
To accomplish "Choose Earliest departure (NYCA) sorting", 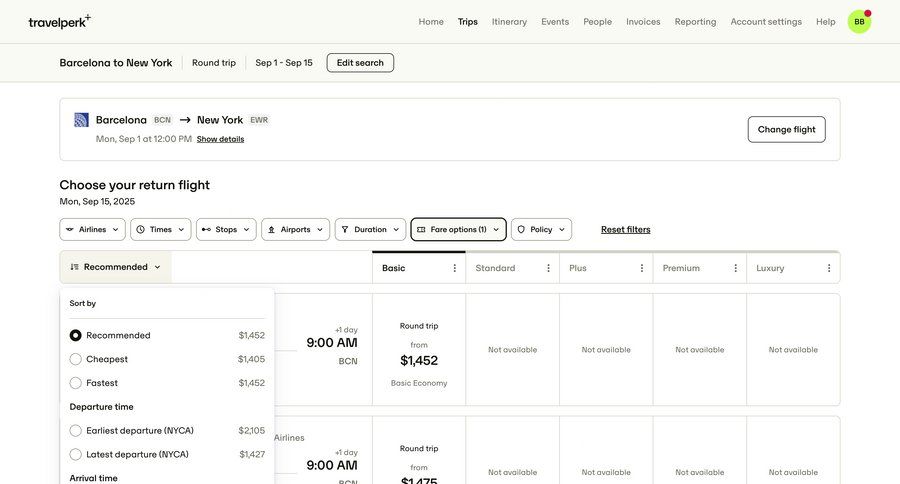I will [76, 431].
